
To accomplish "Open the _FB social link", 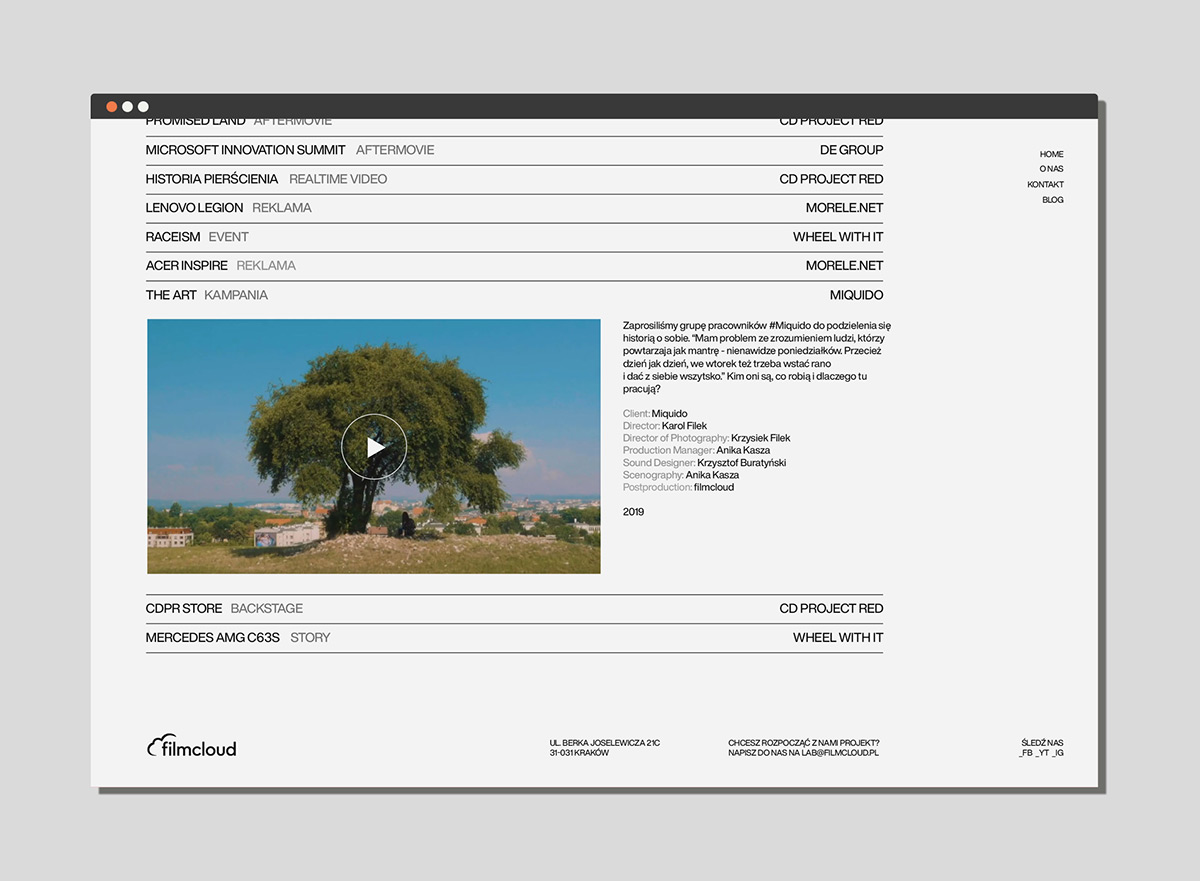I will click(1025, 753).
